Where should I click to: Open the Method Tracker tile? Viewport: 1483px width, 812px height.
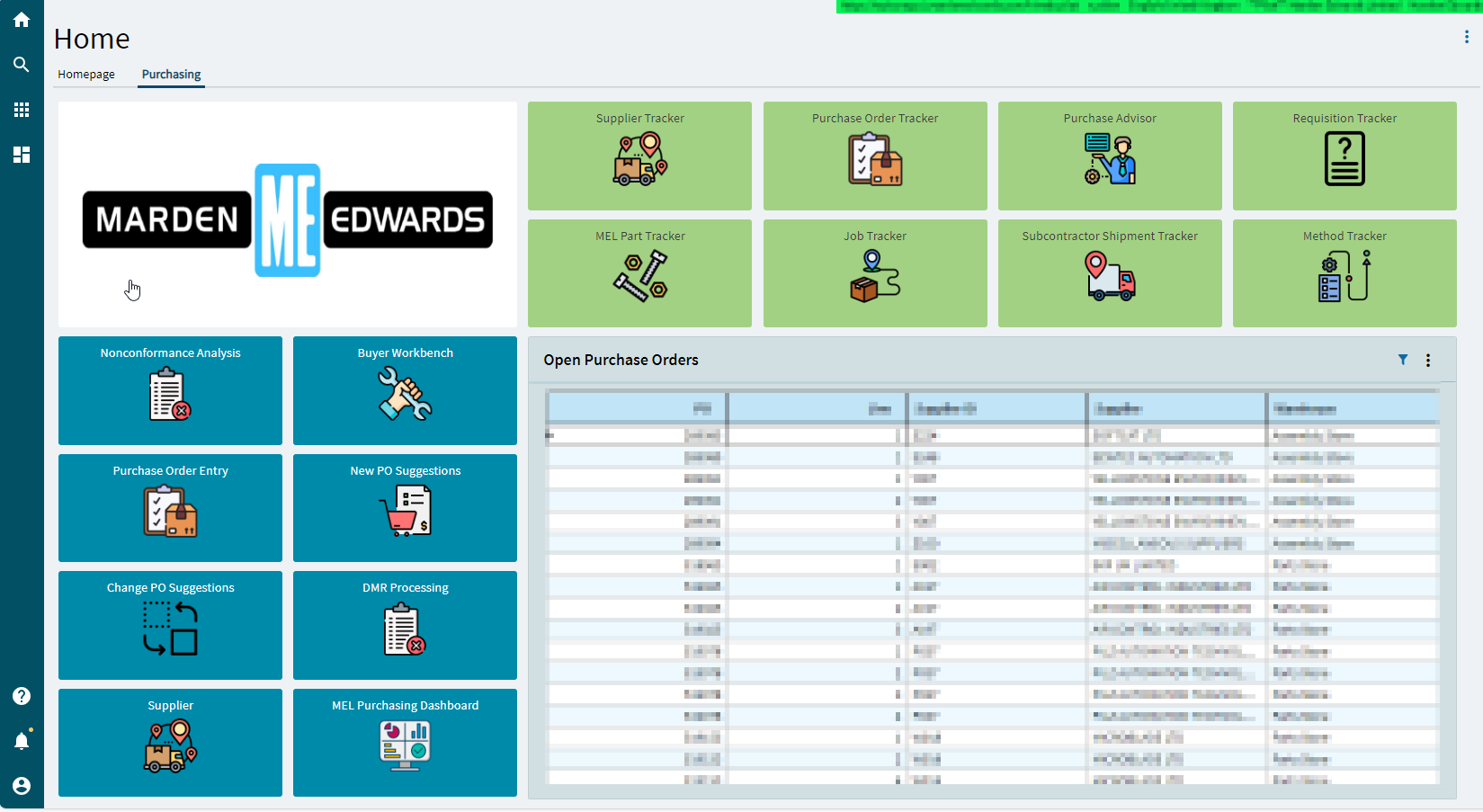coord(1345,273)
